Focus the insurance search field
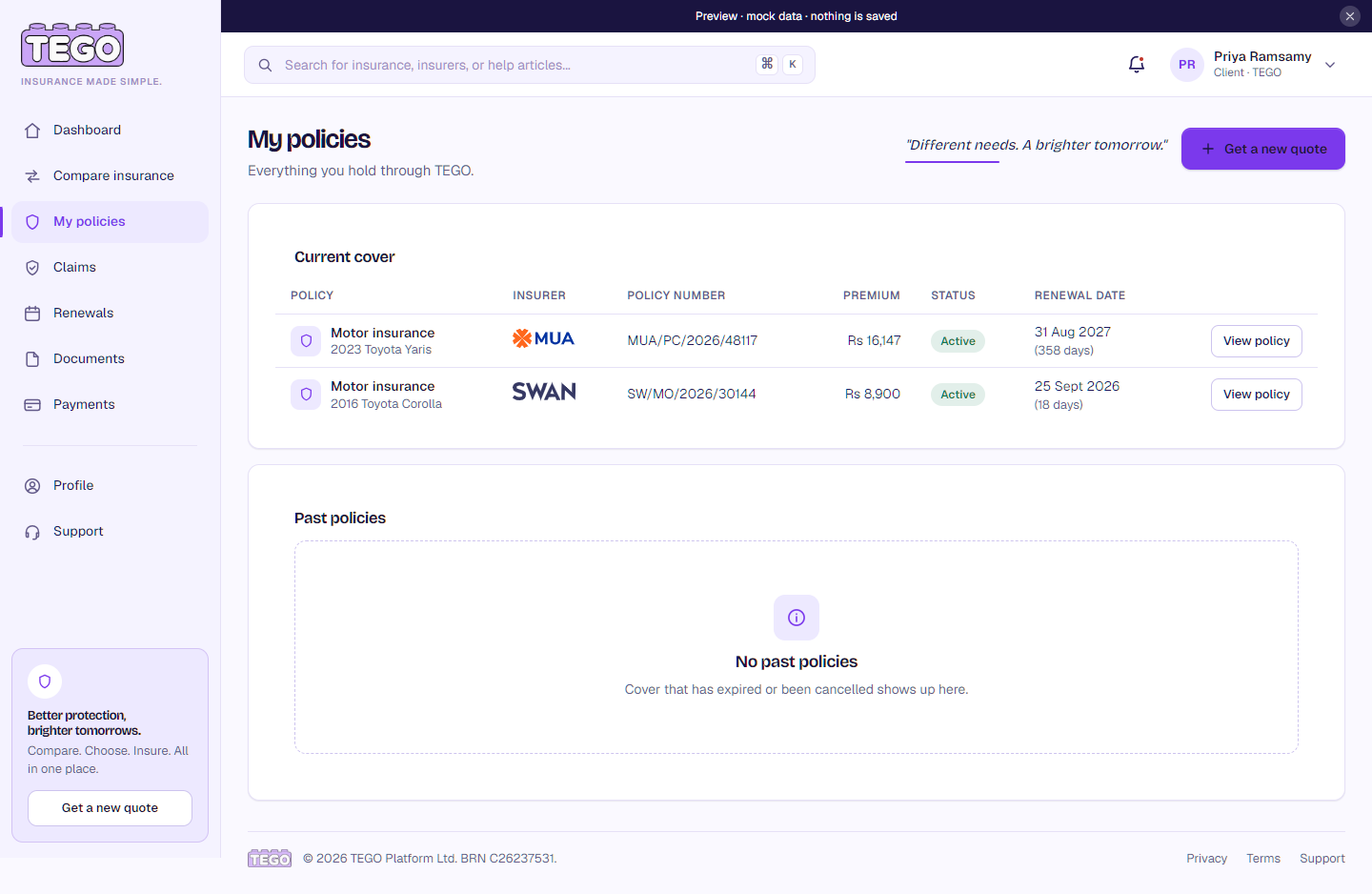Screen dimensions: 1372x894 (530, 65)
